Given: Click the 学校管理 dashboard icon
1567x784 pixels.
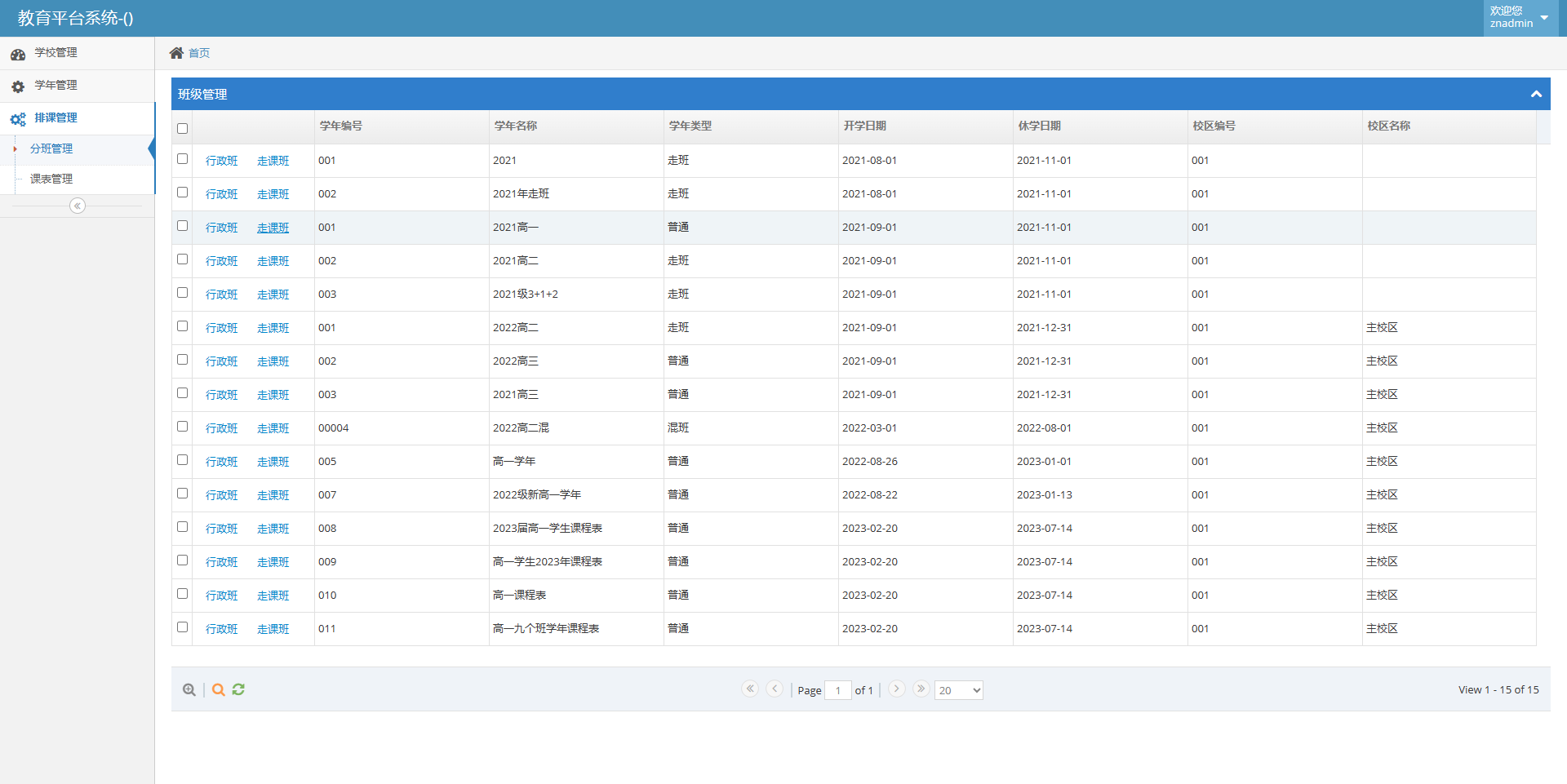Looking at the screenshot, I should [18, 54].
